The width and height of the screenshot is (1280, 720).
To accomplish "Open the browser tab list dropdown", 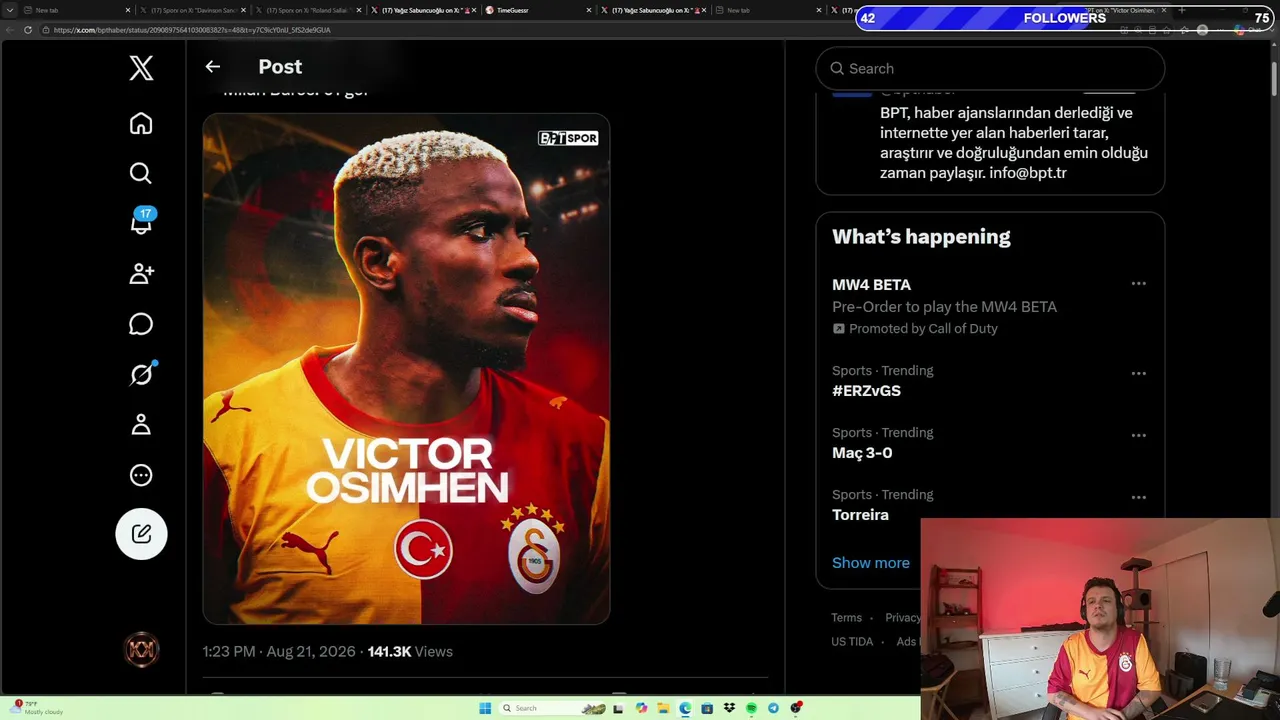I will point(10,10).
